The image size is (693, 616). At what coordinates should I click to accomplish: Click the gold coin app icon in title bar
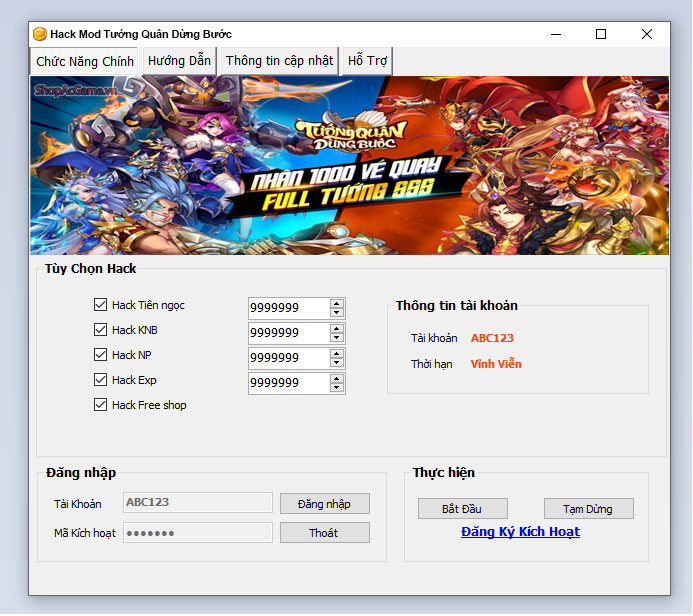(x=40, y=34)
